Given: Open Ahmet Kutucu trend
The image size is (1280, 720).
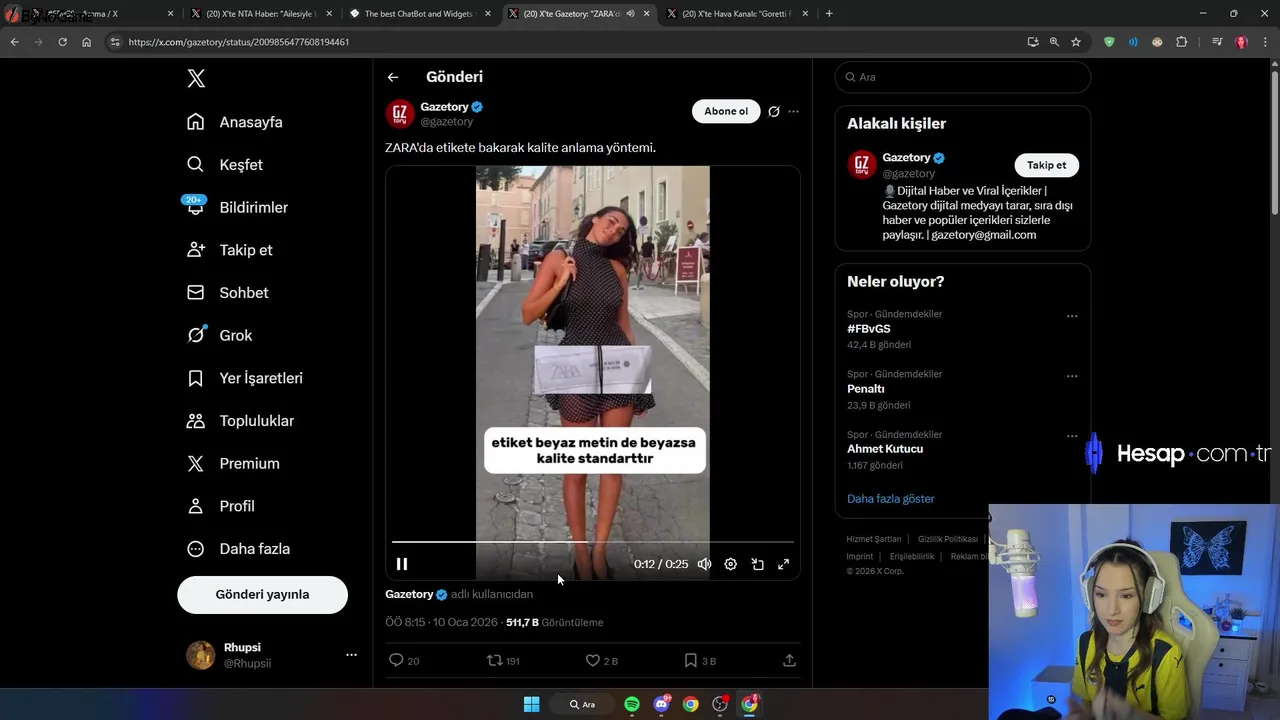Looking at the screenshot, I should 885,449.
